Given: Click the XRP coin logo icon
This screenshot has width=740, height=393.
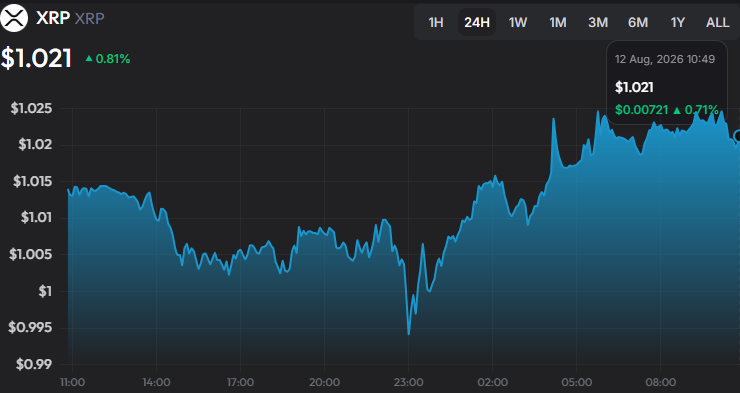Looking at the screenshot, I should 14,18.
